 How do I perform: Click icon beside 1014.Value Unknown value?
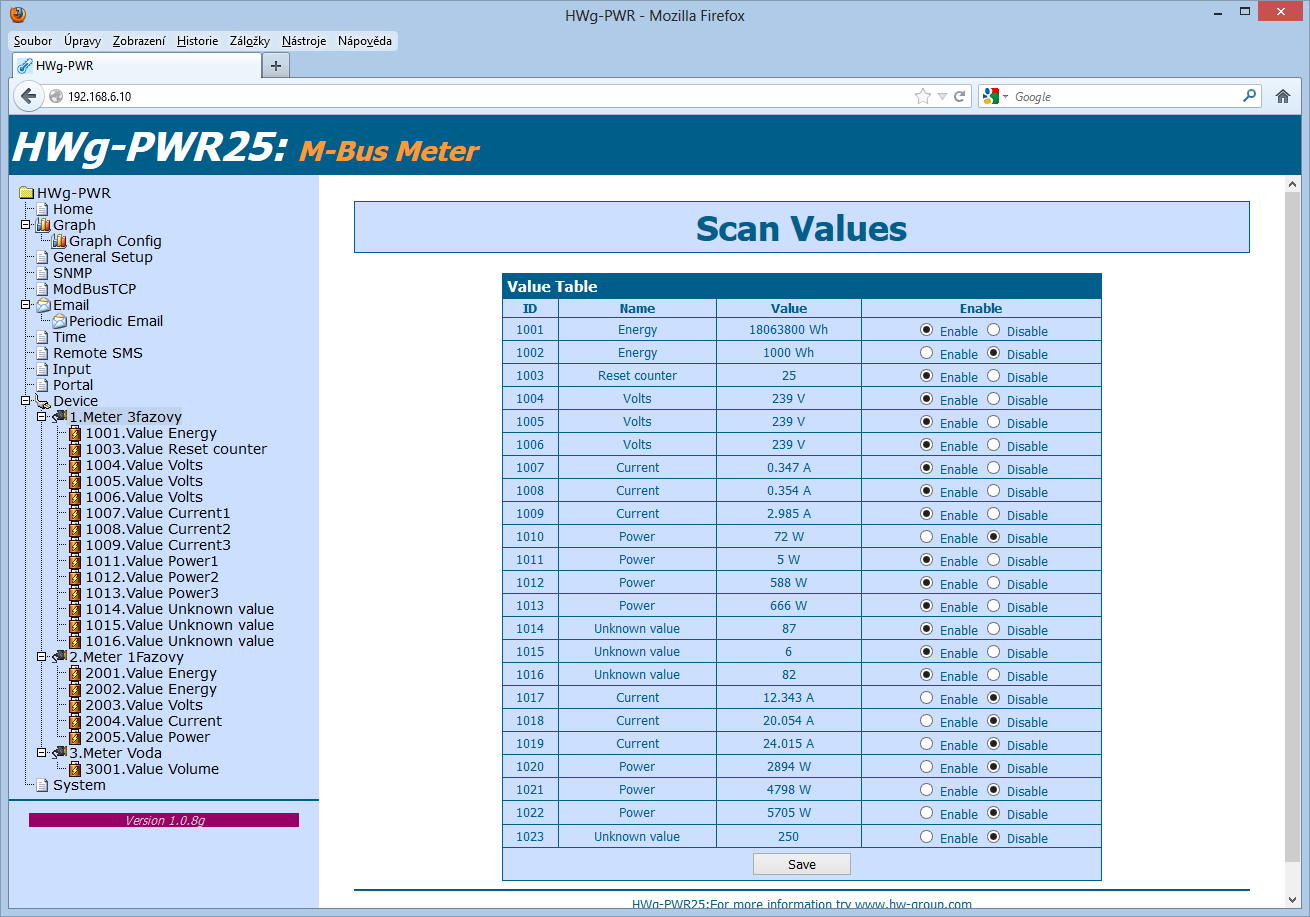[x=75, y=609]
